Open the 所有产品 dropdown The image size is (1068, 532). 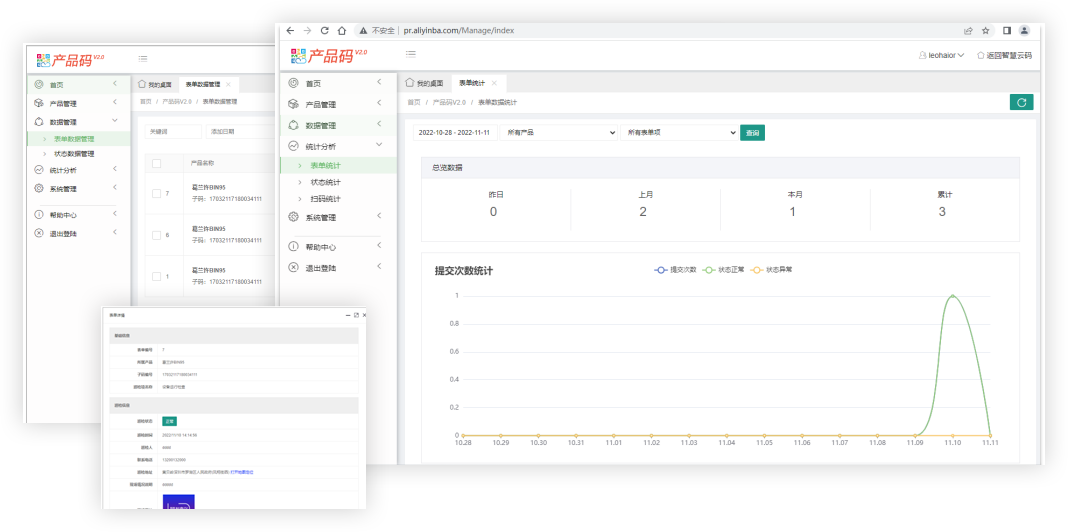[558, 132]
